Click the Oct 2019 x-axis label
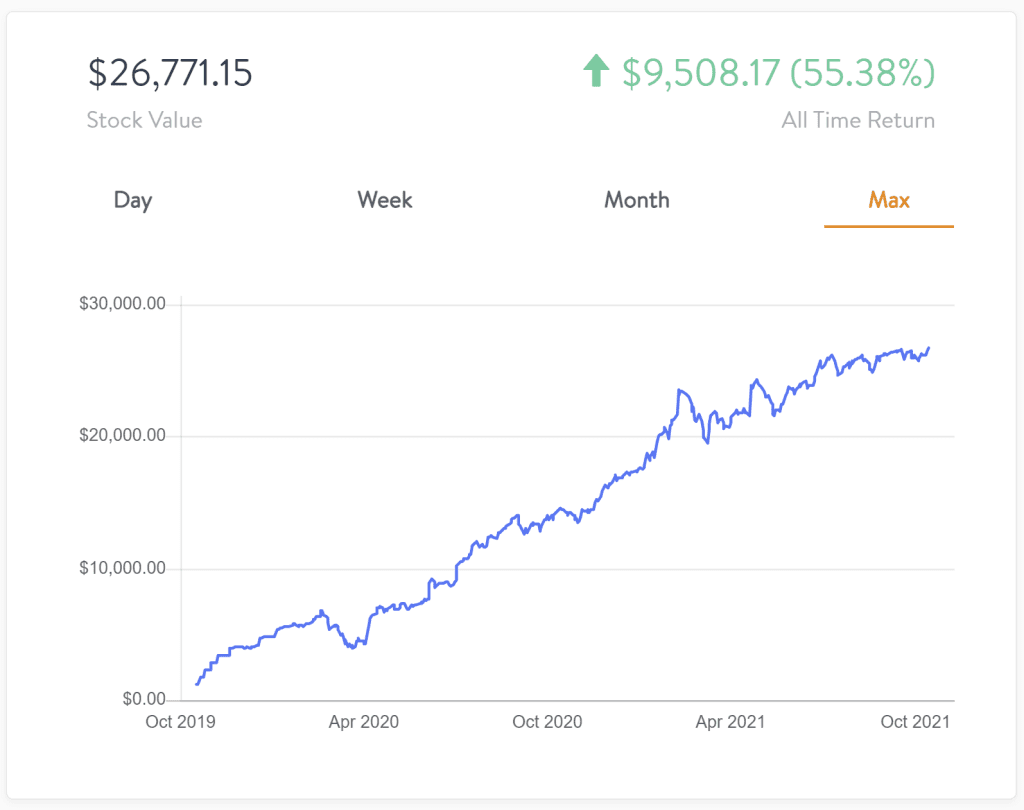This screenshot has width=1024, height=810. pyautogui.click(x=181, y=722)
